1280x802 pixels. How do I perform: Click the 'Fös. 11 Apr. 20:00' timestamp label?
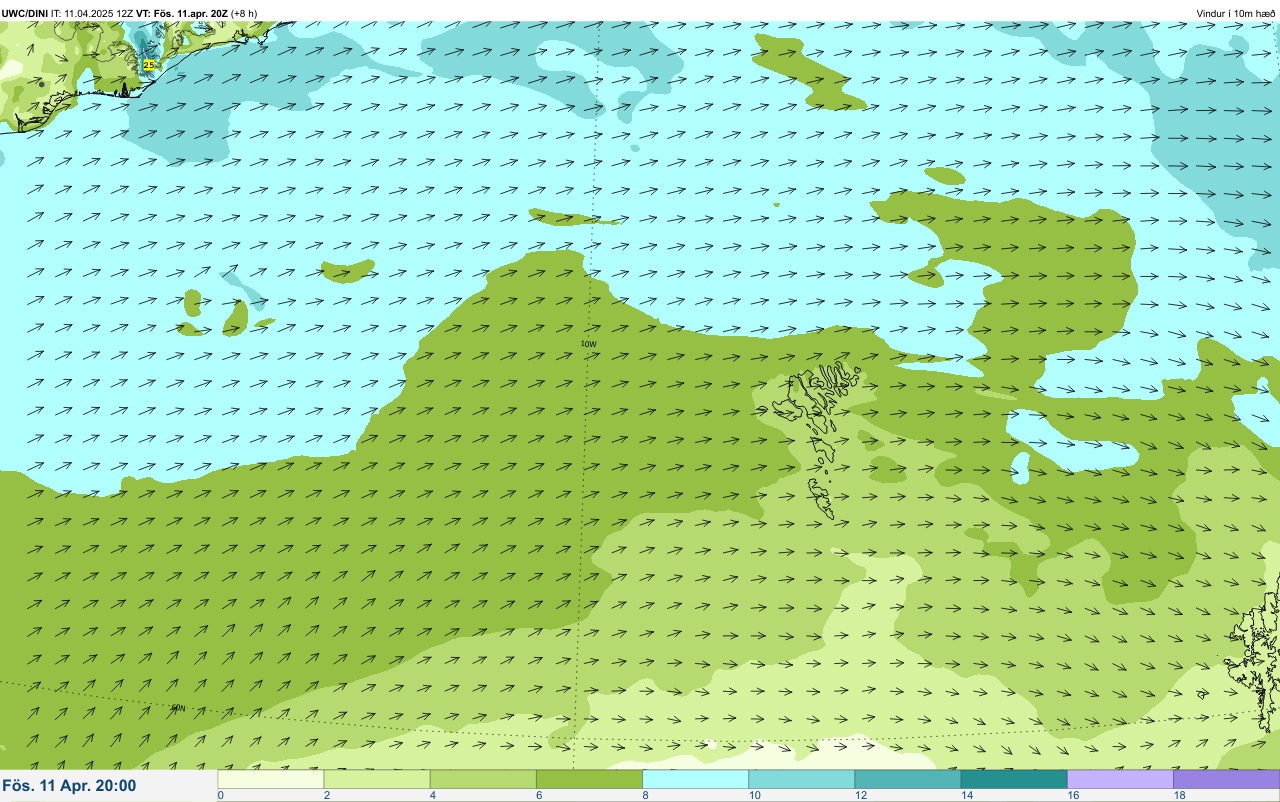[70, 786]
